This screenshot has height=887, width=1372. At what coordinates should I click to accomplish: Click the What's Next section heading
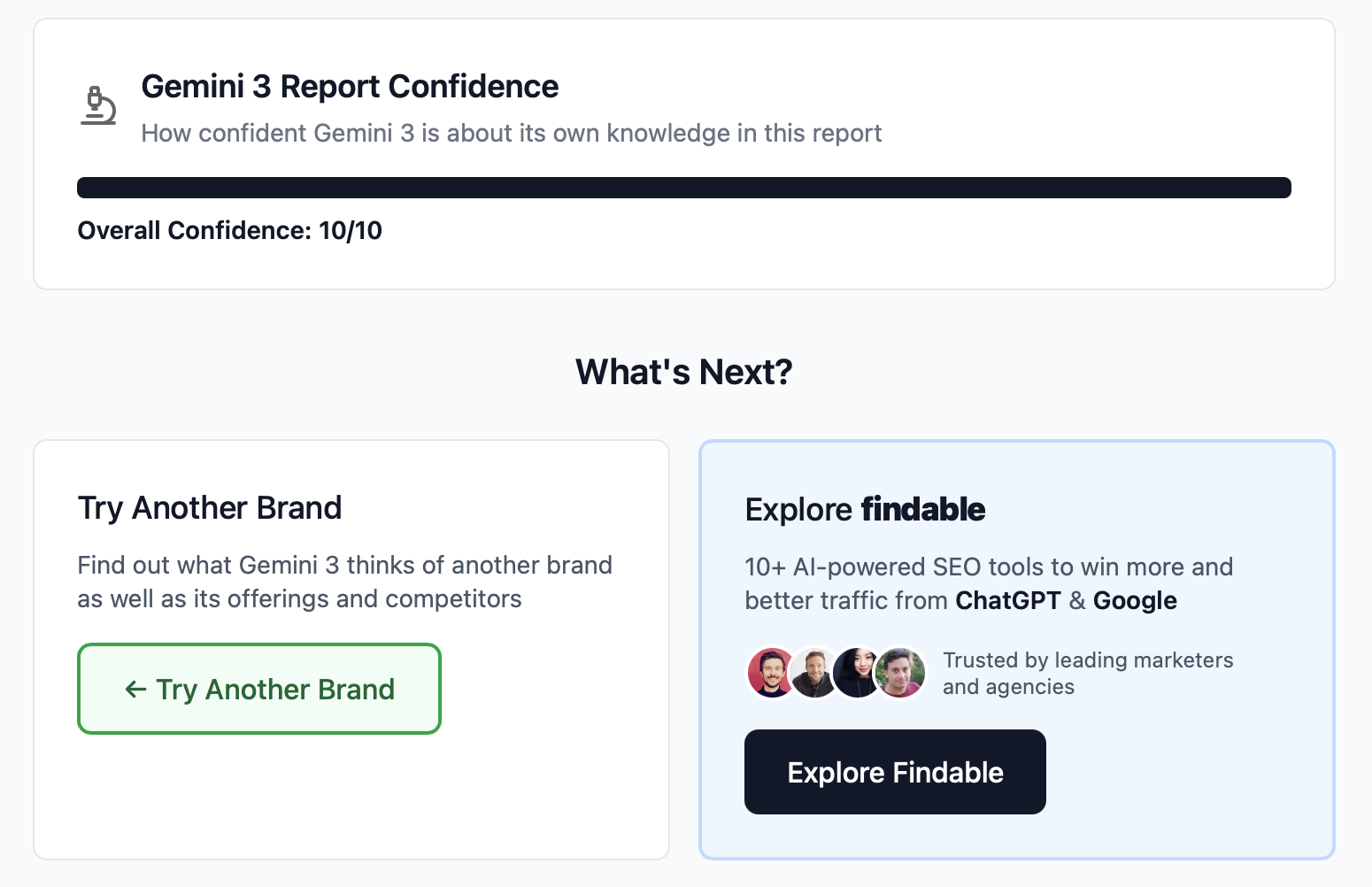click(x=683, y=372)
